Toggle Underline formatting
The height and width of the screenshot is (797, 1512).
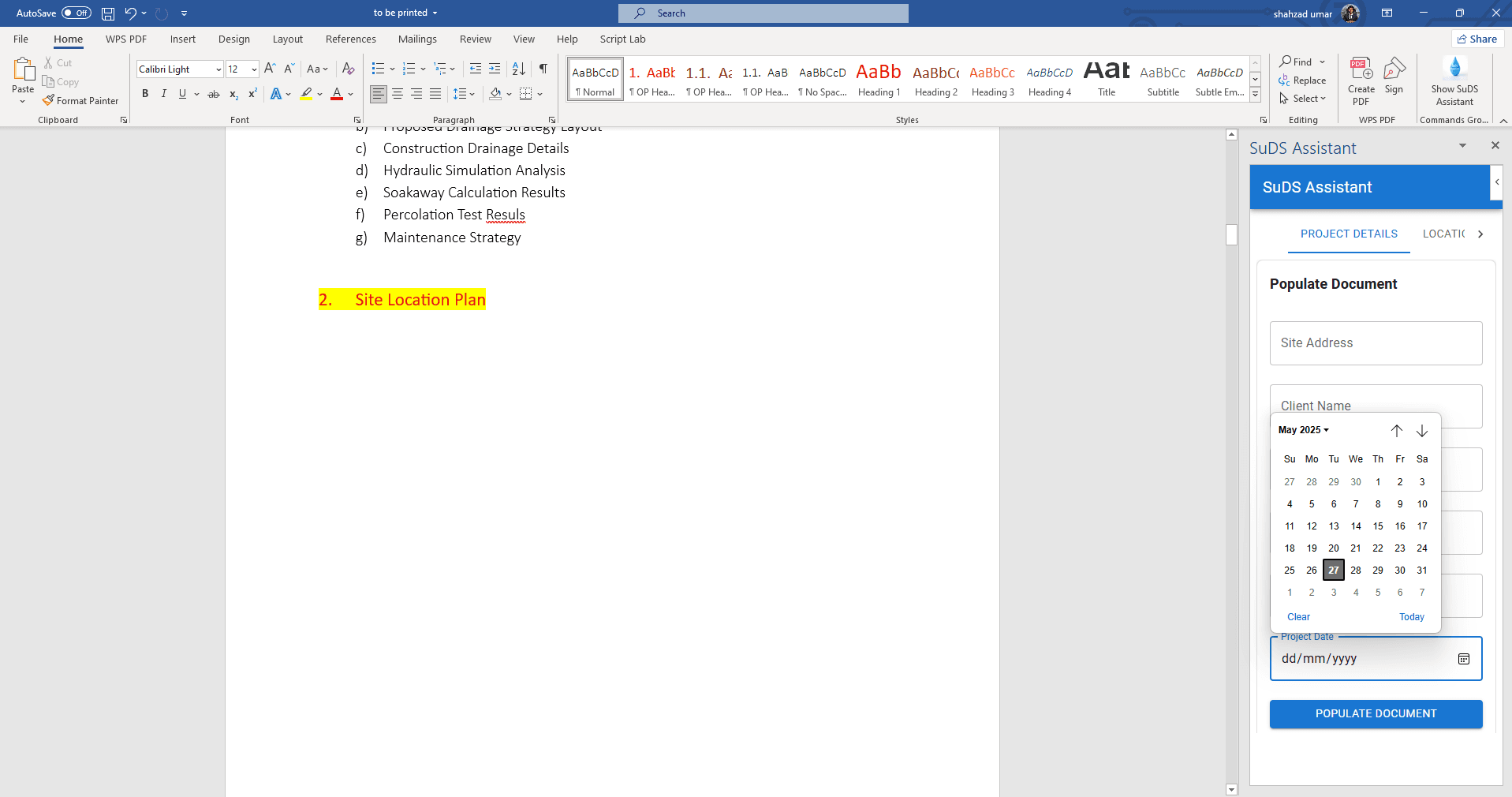coord(182,94)
